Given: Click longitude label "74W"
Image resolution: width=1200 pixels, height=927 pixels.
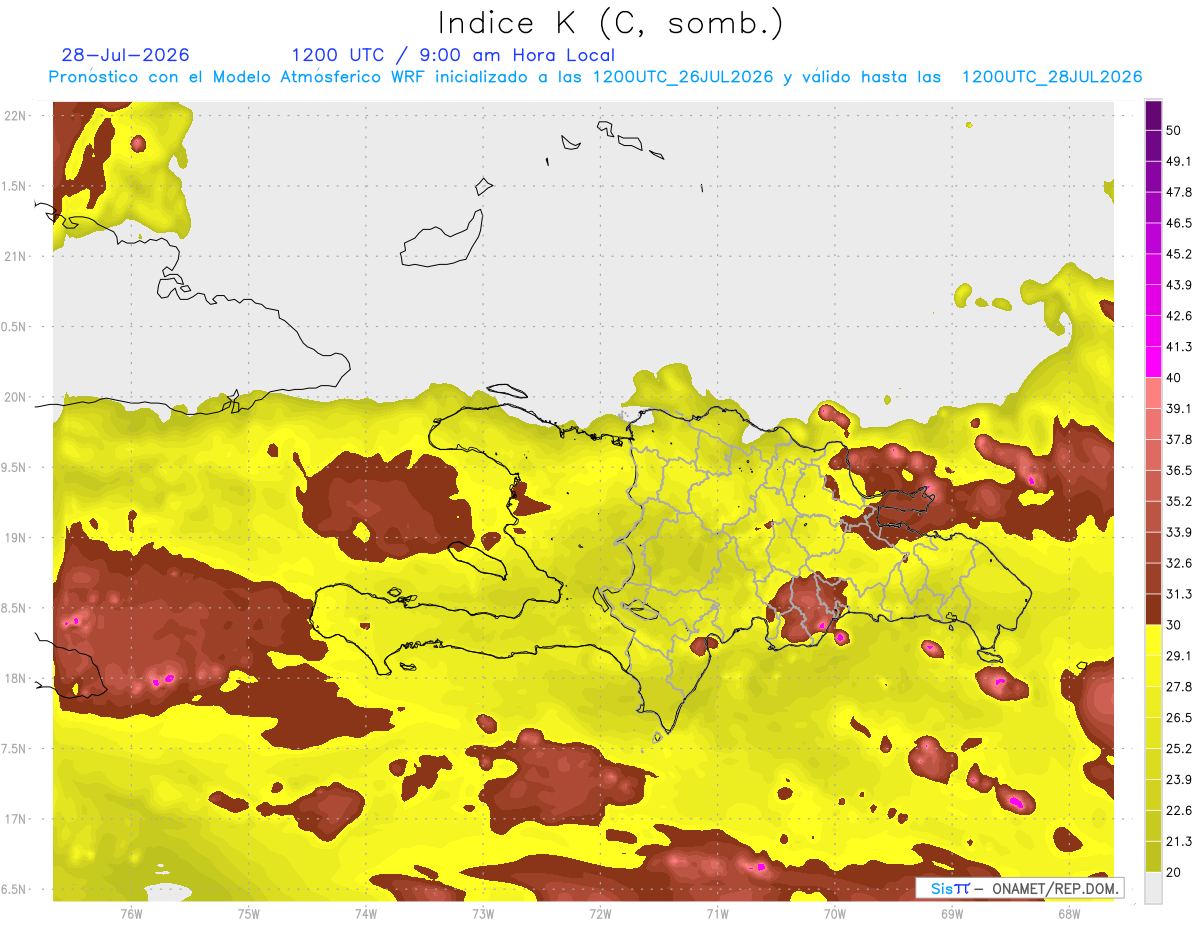Looking at the screenshot, I should [x=365, y=913].
